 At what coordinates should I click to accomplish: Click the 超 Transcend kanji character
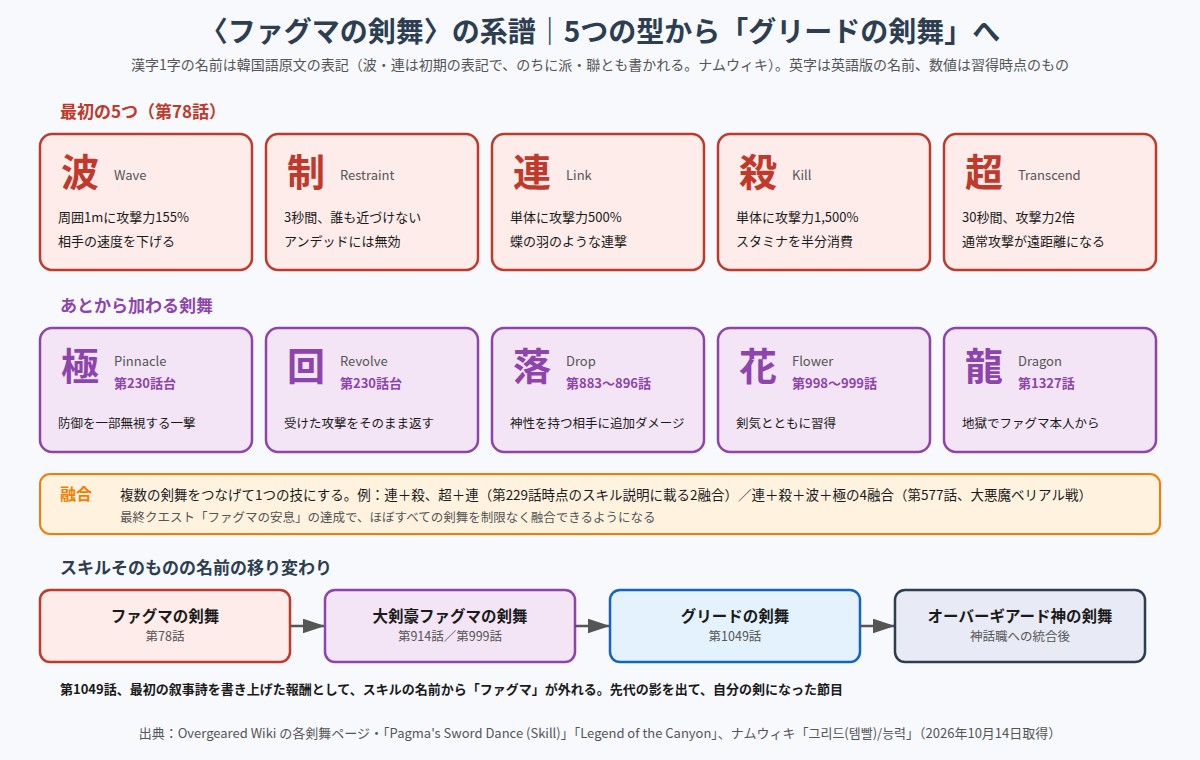[x=984, y=173]
